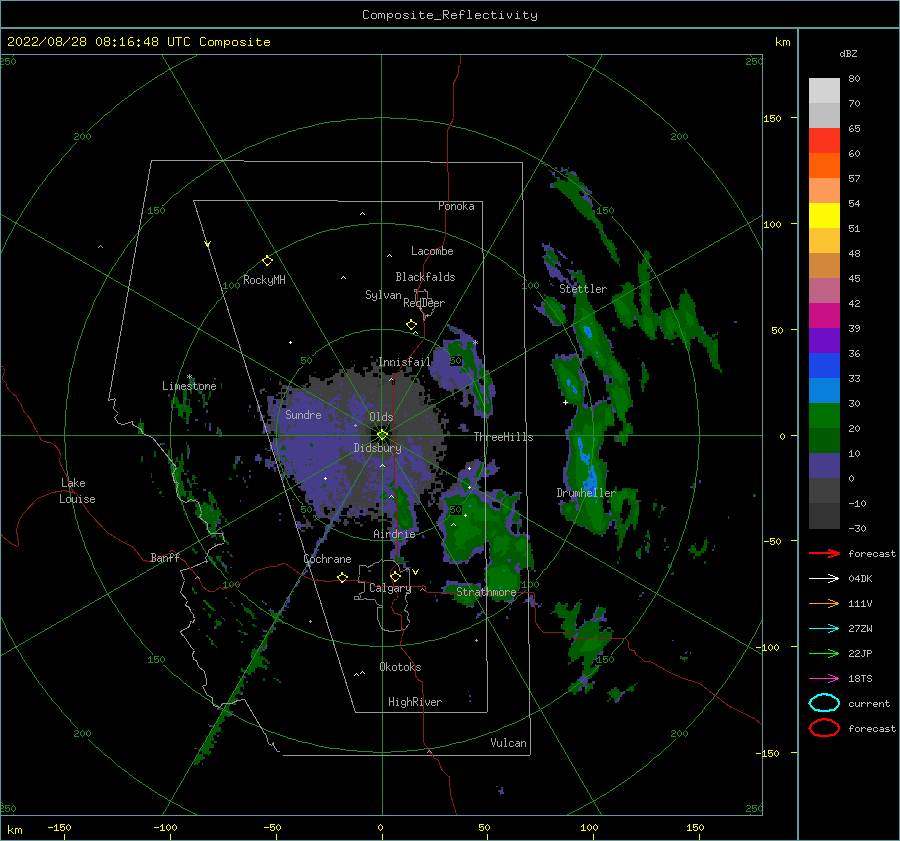This screenshot has width=900, height=841.
Task: Click the Composite_Reflectivity title text
Action: 450,15
